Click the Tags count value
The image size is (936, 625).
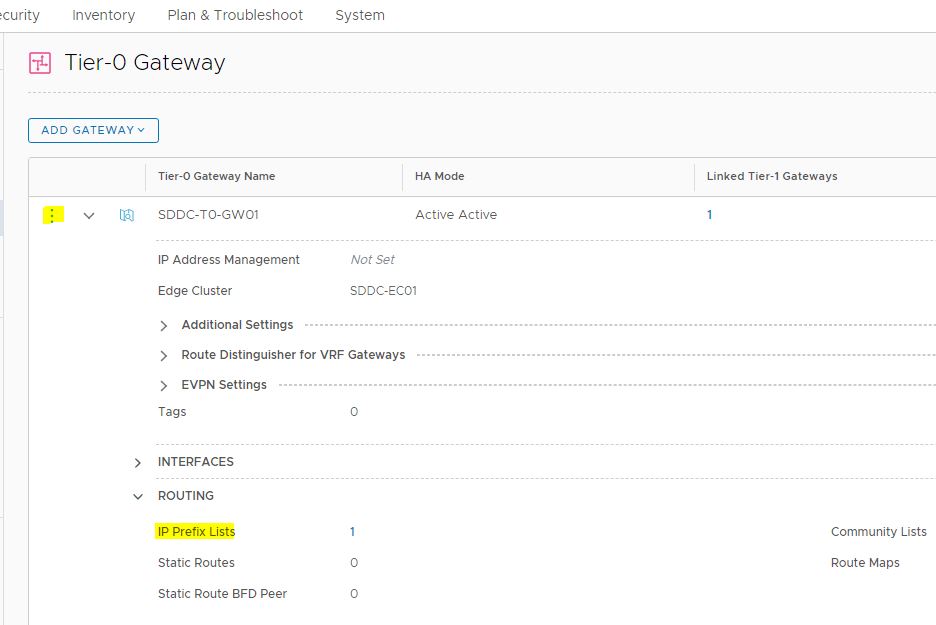pyautogui.click(x=354, y=412)
